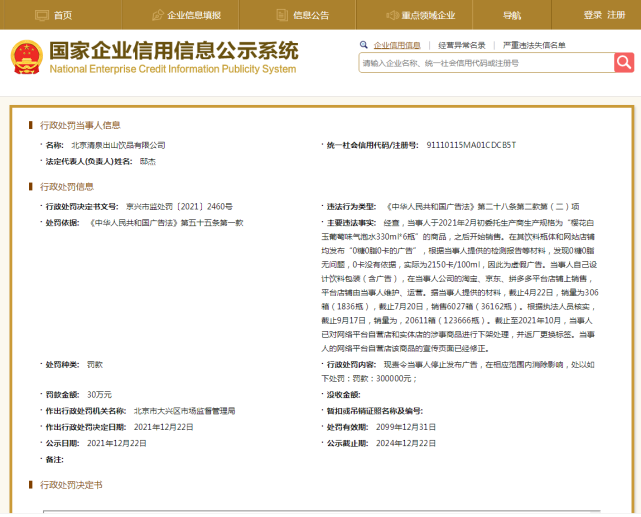The height and width of the screenshot is (517, 641).
Task: Click the 登录 login link
Action: [x=592, y=15]
